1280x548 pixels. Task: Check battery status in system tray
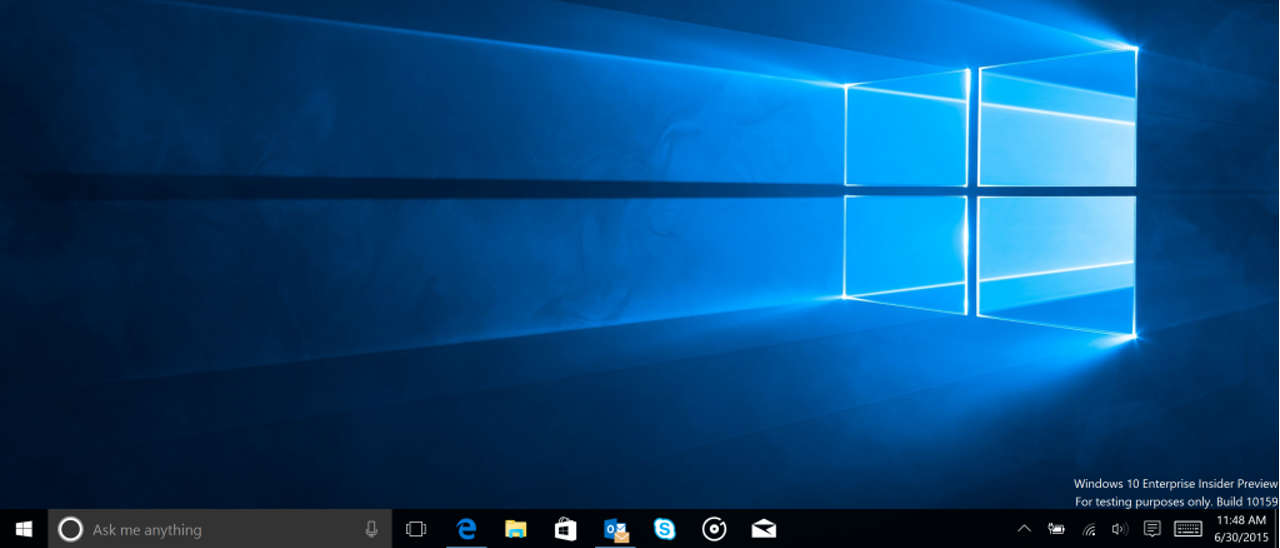[1056, 529]
